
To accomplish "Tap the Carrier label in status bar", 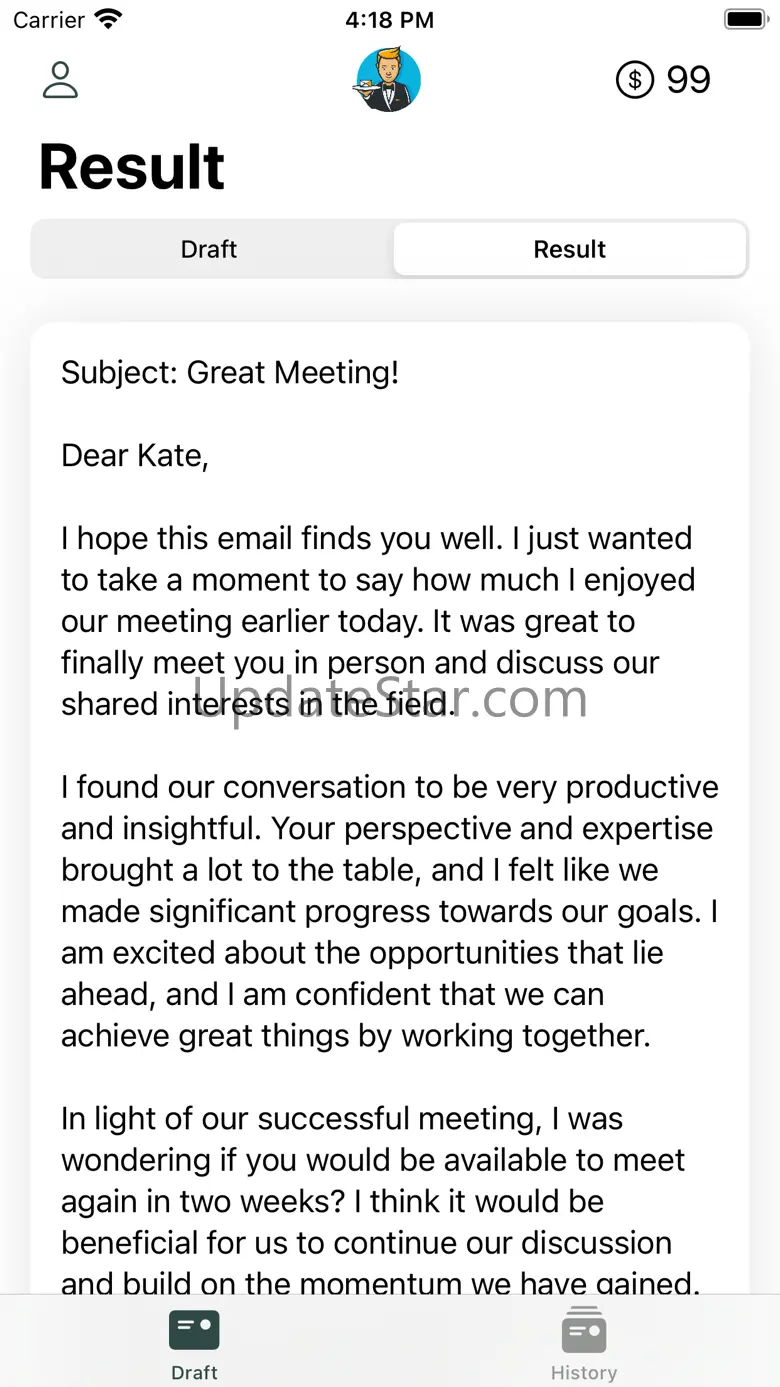I will [48, 19].
